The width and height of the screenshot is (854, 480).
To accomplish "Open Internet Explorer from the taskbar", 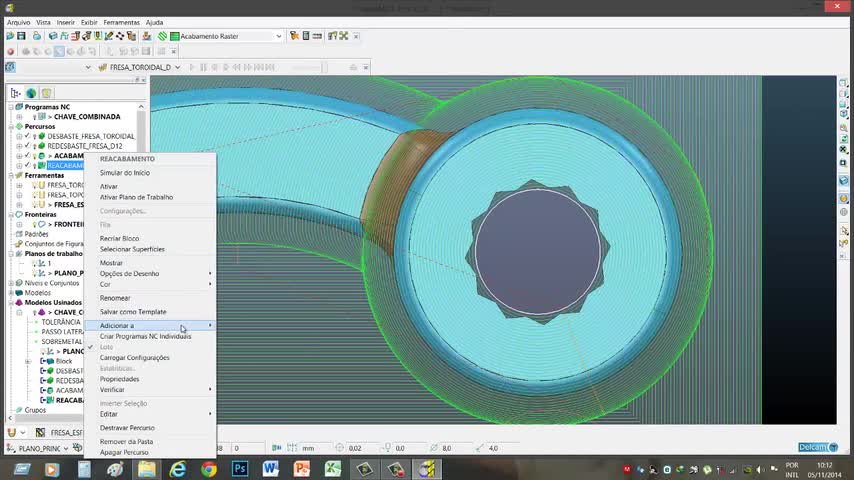I will [178, 469].
